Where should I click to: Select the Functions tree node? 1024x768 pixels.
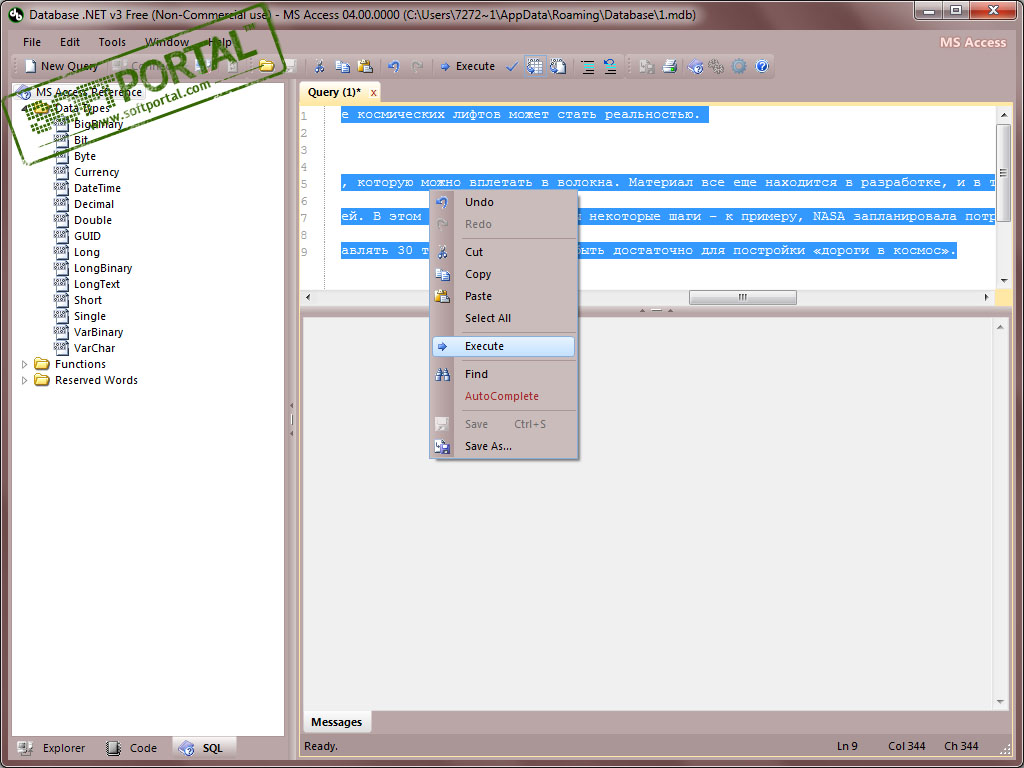[80, 364]
